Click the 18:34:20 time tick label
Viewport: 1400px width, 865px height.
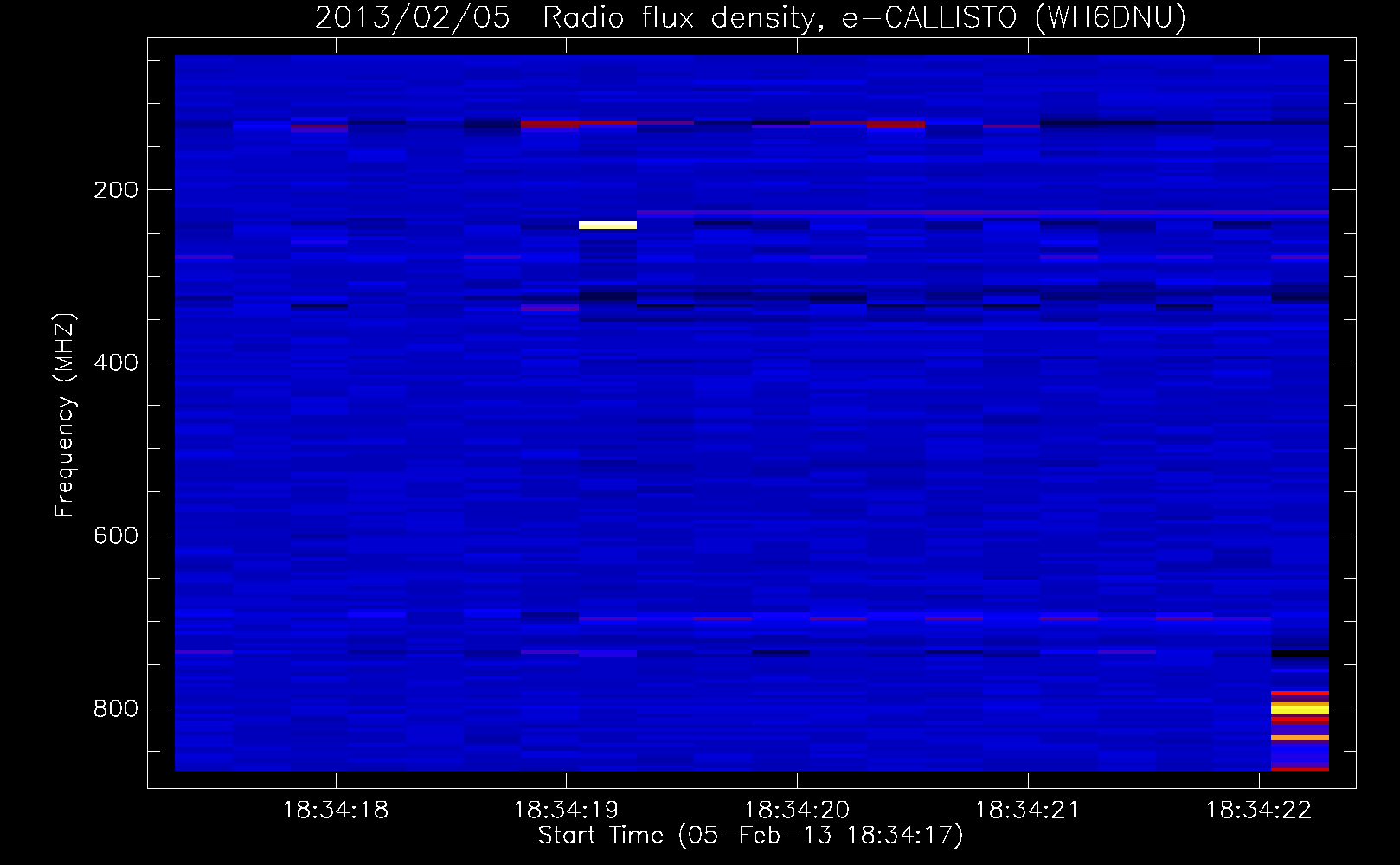[797, 811]
